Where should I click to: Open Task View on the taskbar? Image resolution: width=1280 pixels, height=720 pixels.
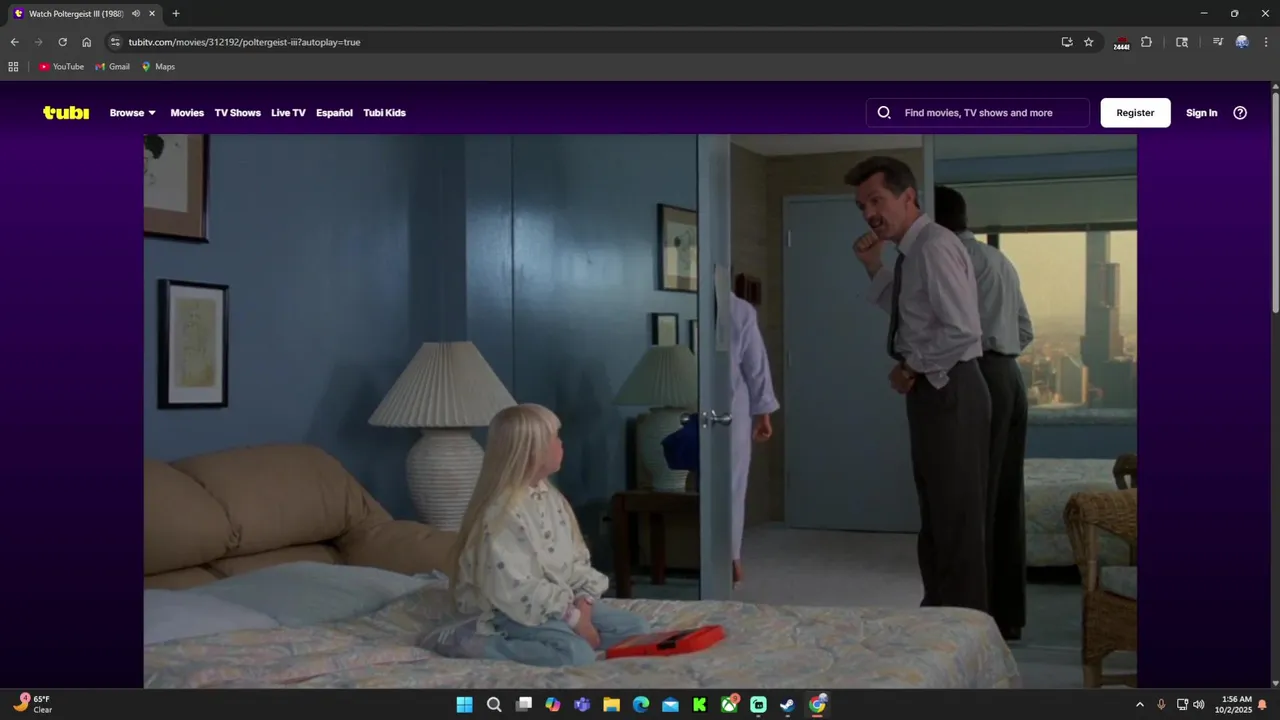coord(523,705)
